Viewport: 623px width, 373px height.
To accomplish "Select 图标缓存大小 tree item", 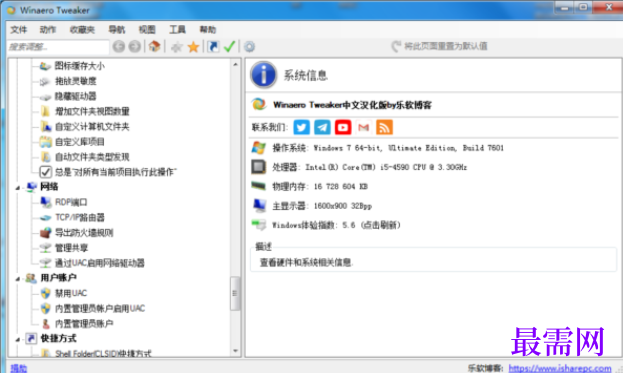I will pos(79,66).
